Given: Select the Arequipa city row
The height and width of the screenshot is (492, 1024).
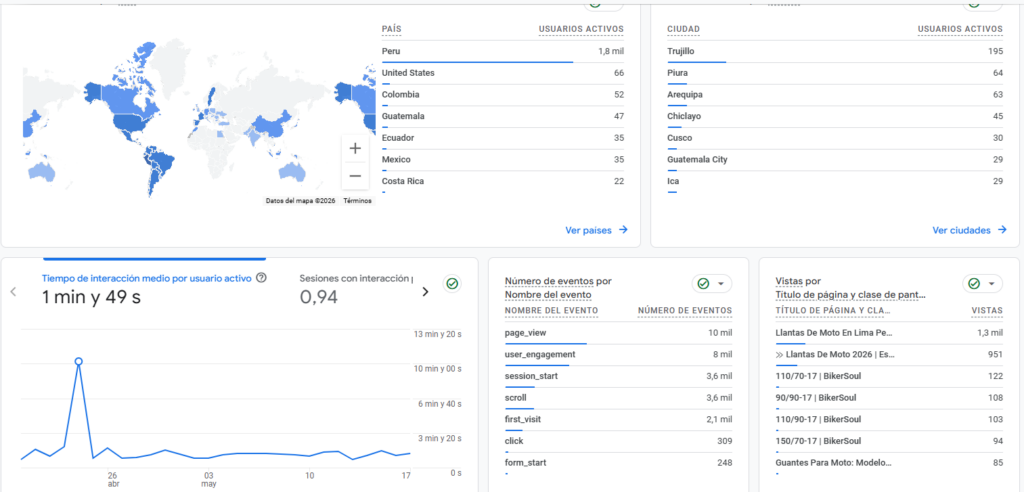Looking at the screenshot, I should coord(835,95).
